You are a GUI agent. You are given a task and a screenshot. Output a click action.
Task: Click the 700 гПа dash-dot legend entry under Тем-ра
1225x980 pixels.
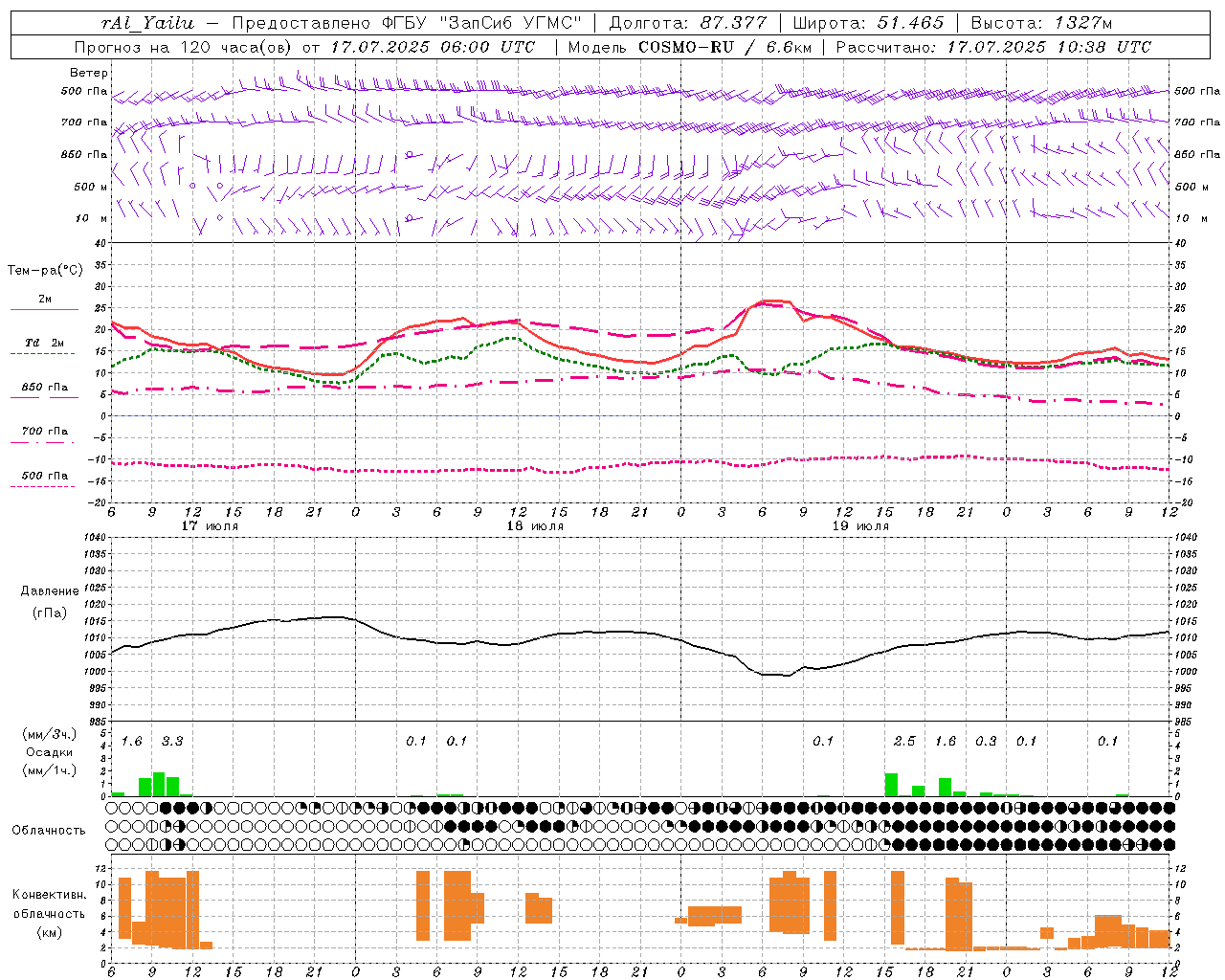[x=45, y=432]
